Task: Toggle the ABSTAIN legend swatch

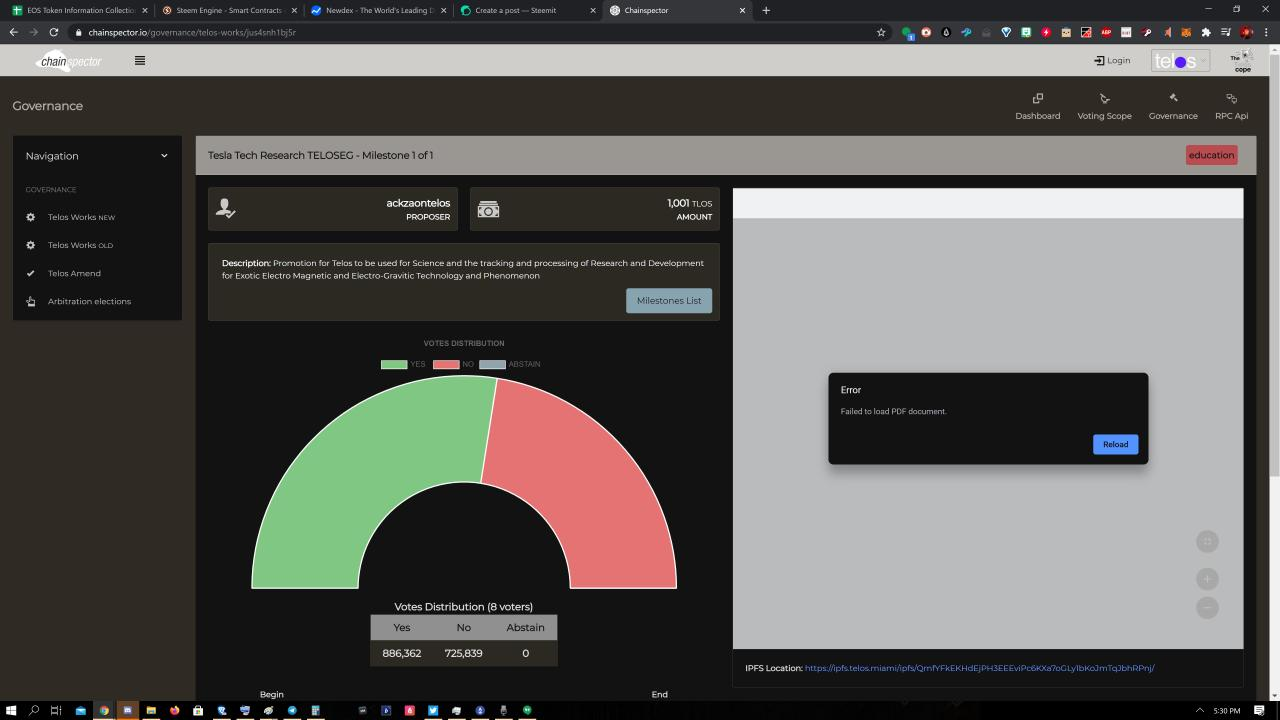Action: point(492,364)
